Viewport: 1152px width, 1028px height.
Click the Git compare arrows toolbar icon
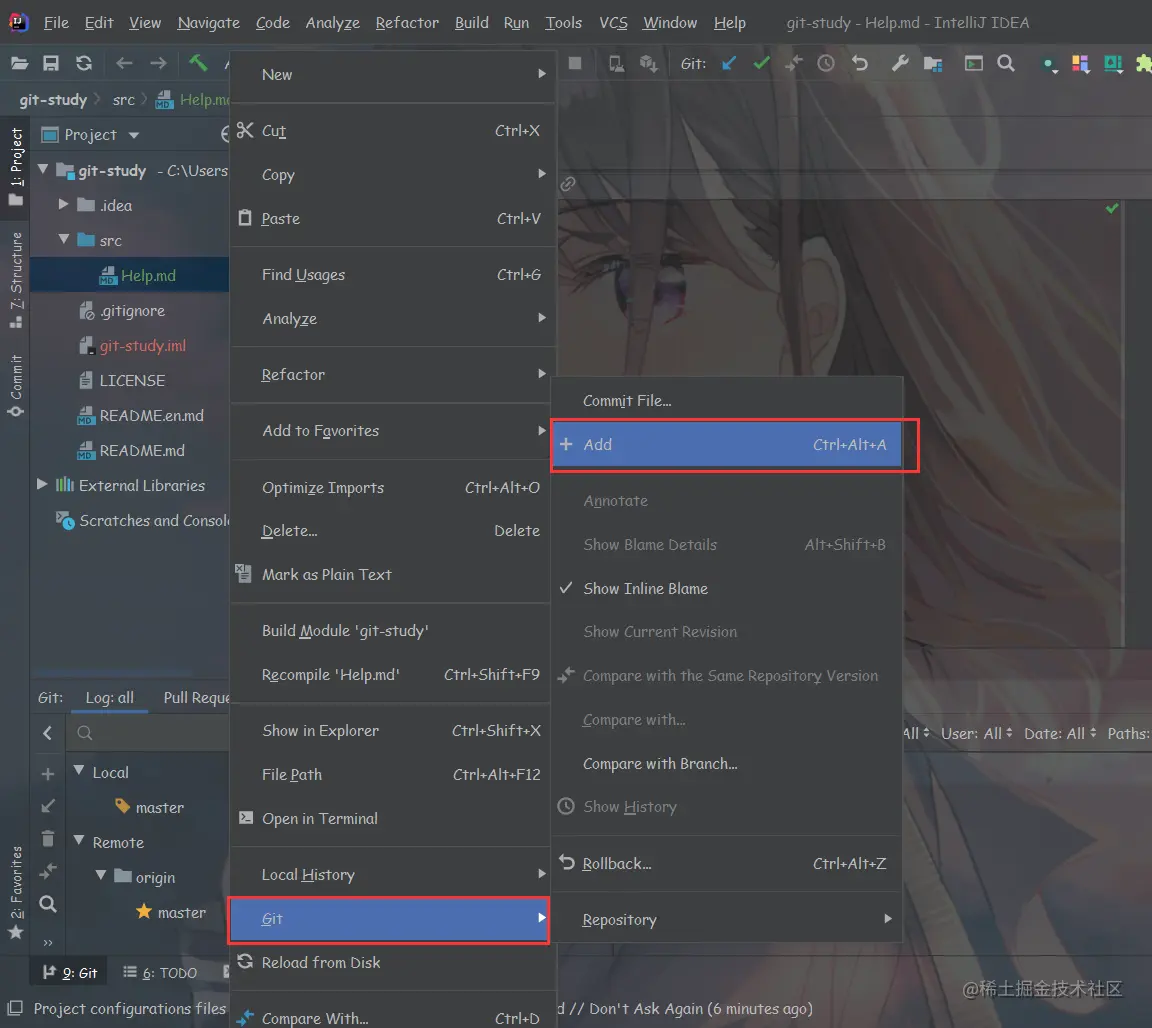coord(793,64)
